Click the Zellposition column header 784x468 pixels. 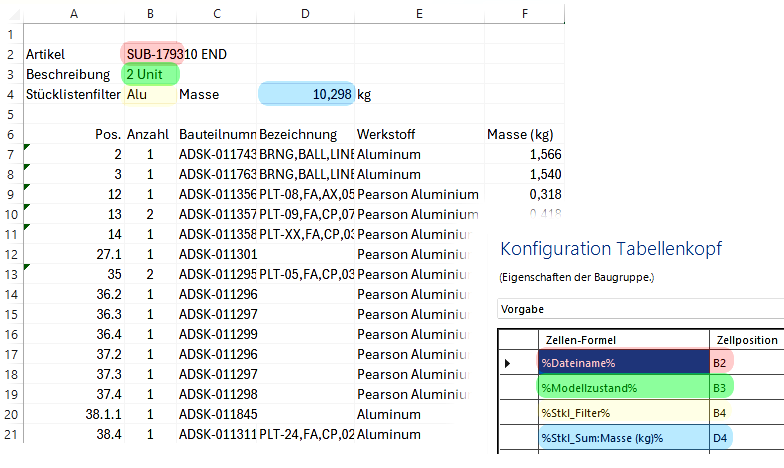[746, 339]
